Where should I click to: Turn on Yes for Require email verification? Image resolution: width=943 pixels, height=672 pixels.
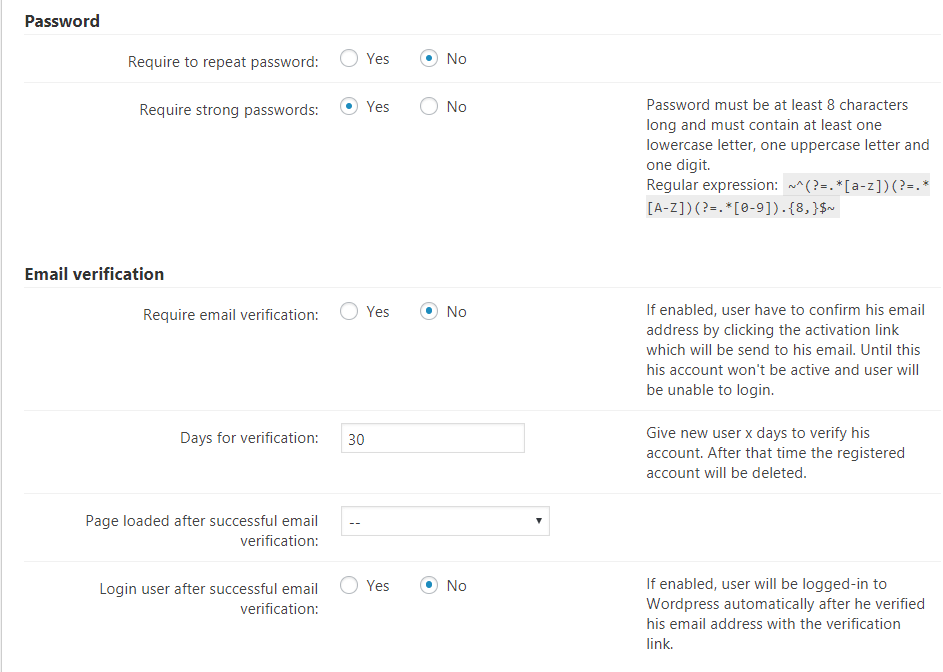[349, 312]
